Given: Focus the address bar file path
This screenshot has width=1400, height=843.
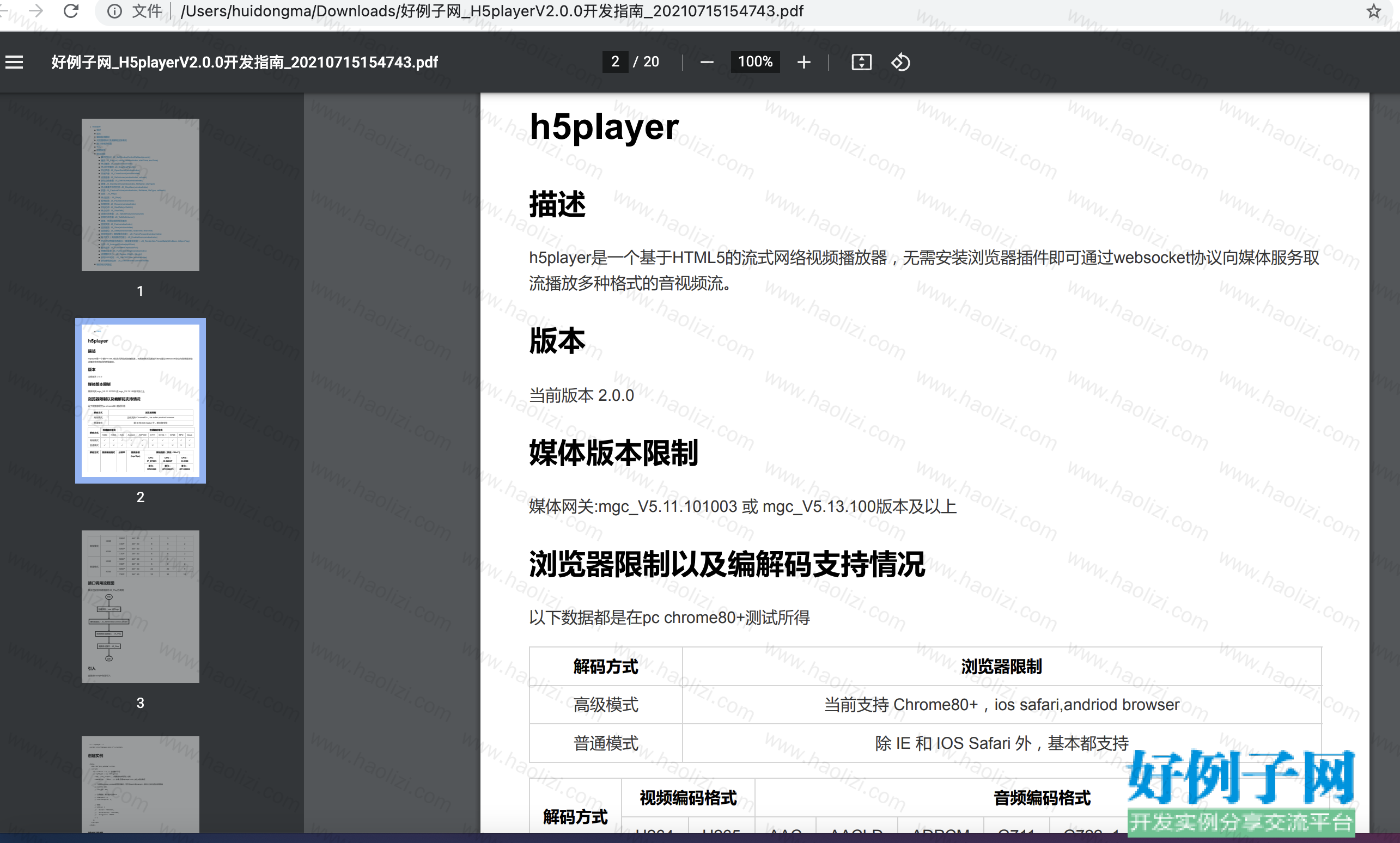Looking at the screenshot, I should tap(491, 11).
